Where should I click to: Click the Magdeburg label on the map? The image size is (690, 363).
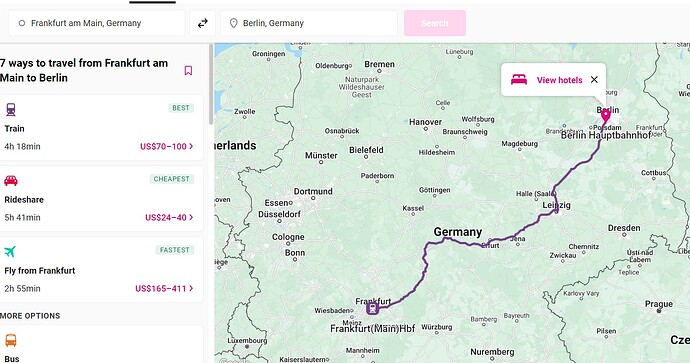click(x=520, y=144)
